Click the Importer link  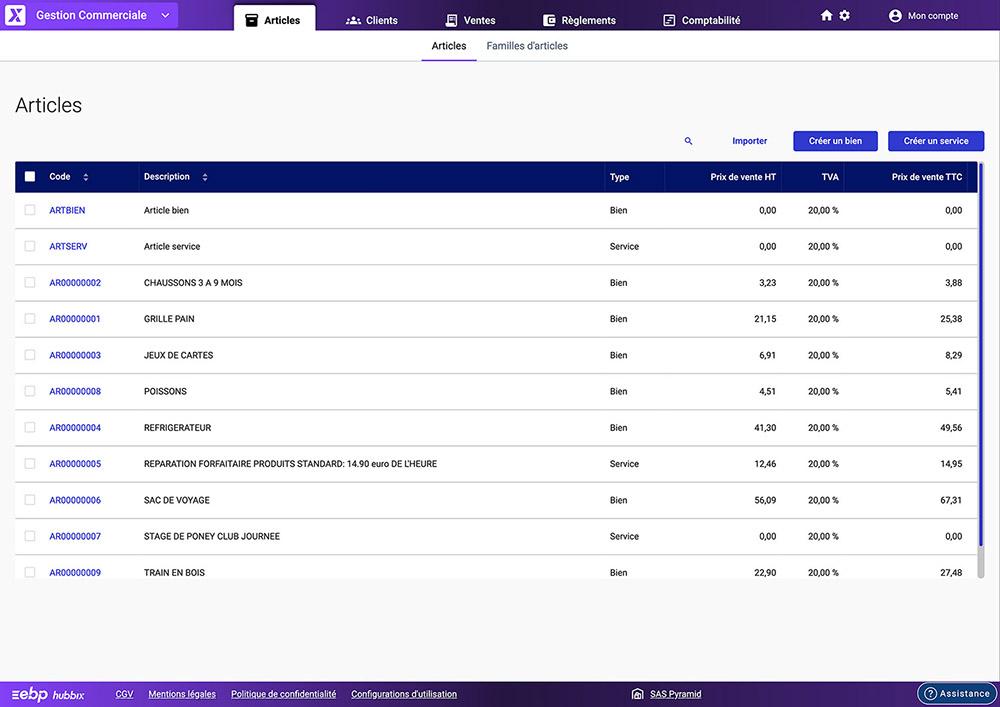tap(749, 140)
